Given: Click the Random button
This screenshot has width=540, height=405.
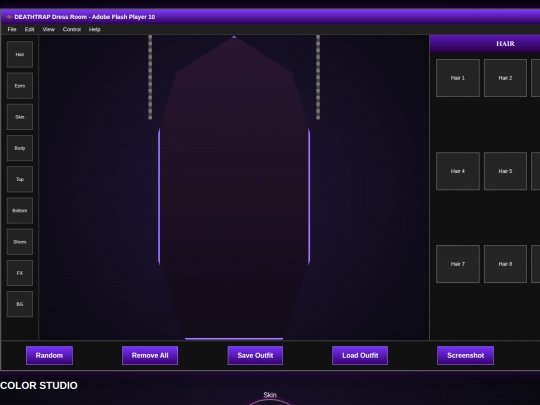Looking at the screenshot, I should point(49,355).
